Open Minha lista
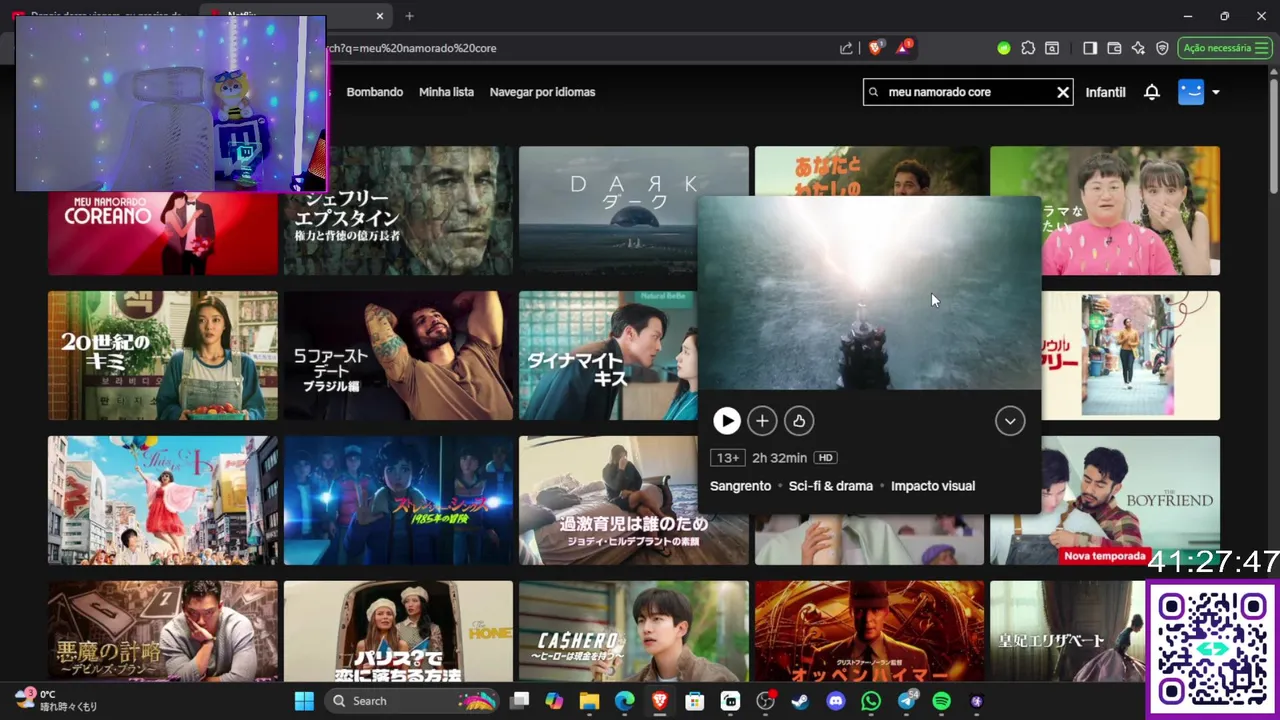Image resolution: width=1280 pixels, height=720 pixels. (x=446, y=92)
